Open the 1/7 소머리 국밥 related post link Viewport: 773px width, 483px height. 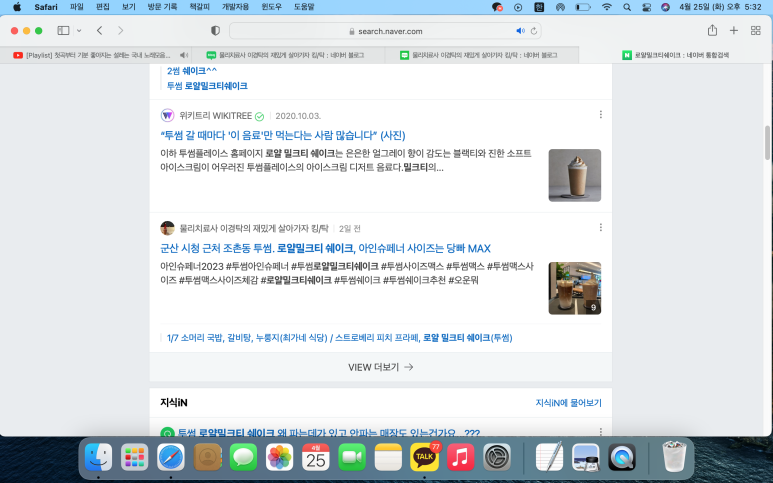click(x=340, y=338)
